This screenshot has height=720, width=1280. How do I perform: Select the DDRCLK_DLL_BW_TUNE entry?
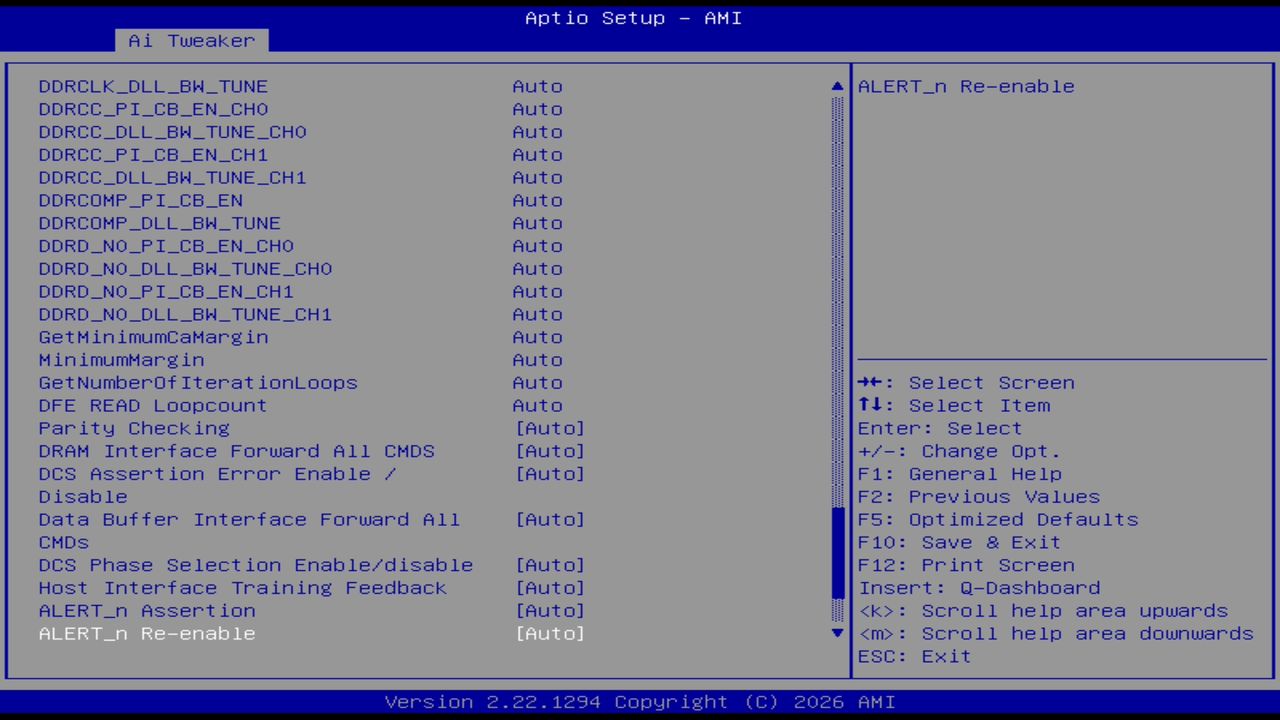tap(152, 86)
